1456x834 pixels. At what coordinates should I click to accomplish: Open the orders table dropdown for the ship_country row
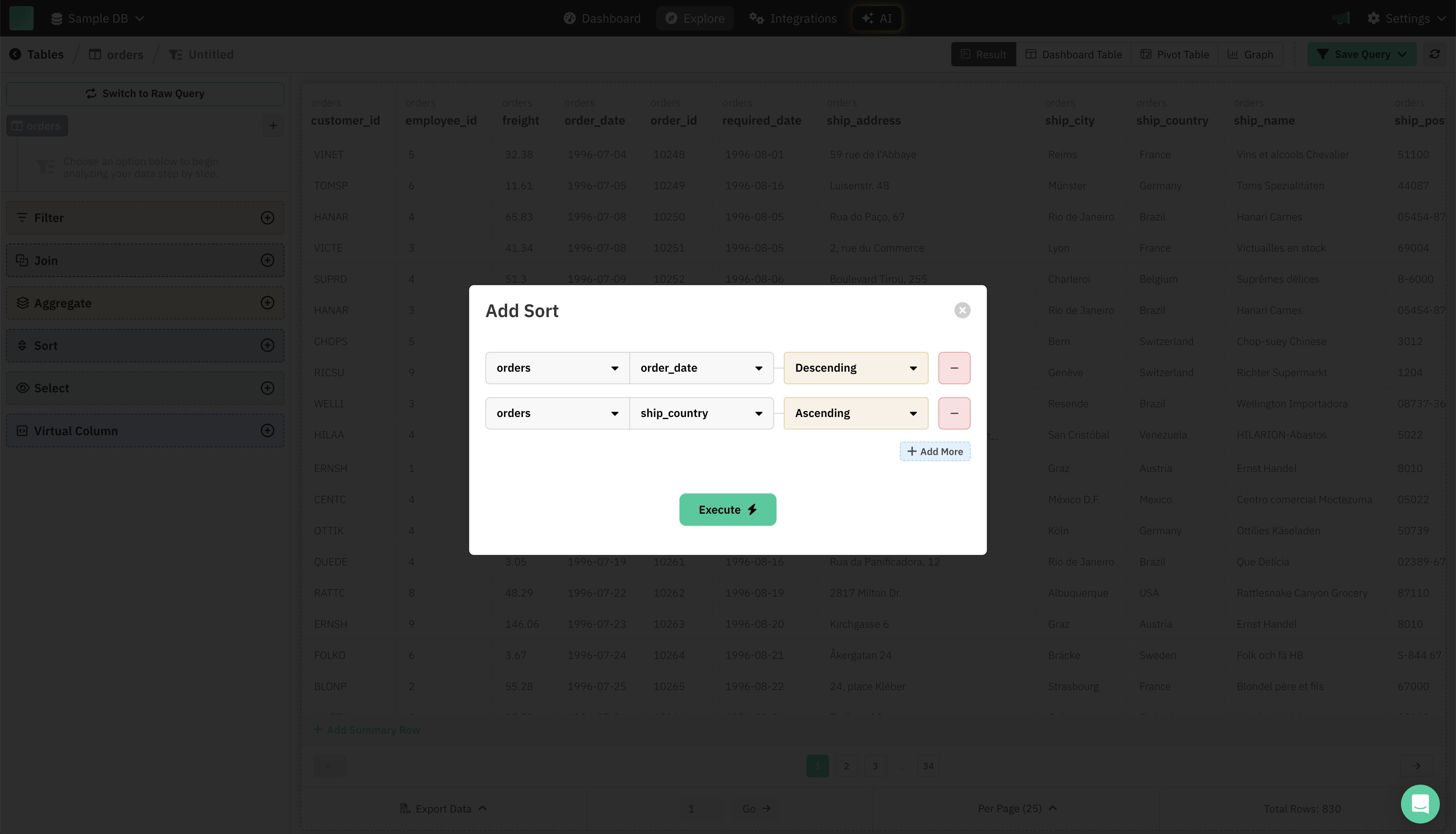tap(557, 413)
